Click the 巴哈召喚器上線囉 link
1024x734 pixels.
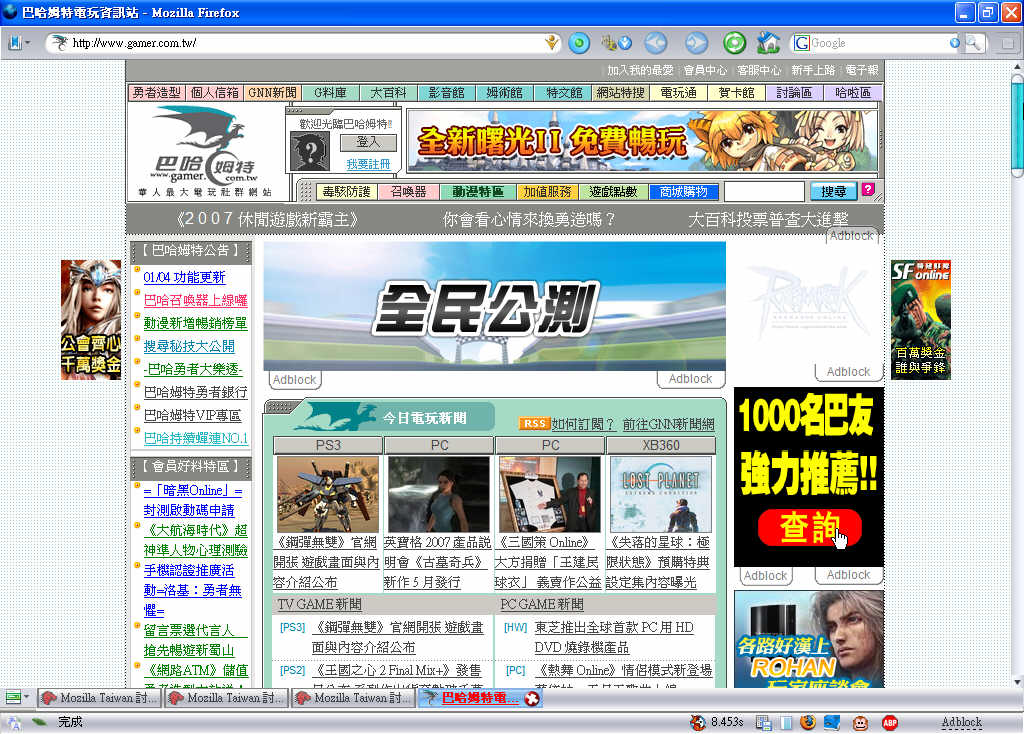point(195,300)
